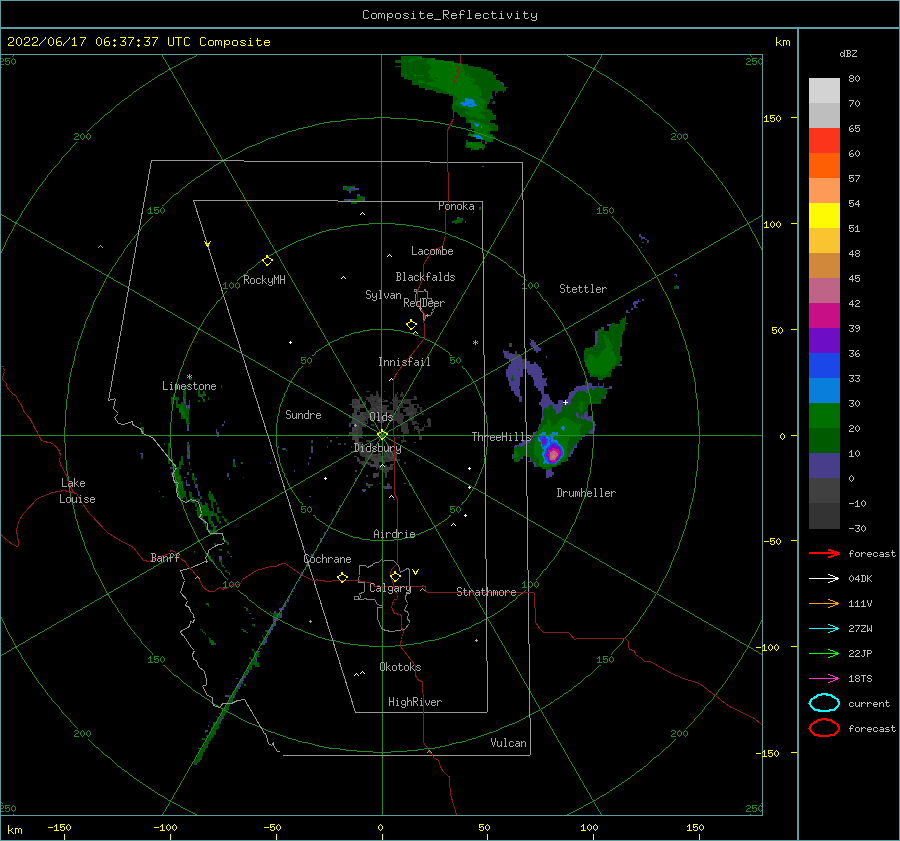Screen dimensions: 900x841
Task: Click the Composite_Reflectivity title
Action: [x=450, y=15]
